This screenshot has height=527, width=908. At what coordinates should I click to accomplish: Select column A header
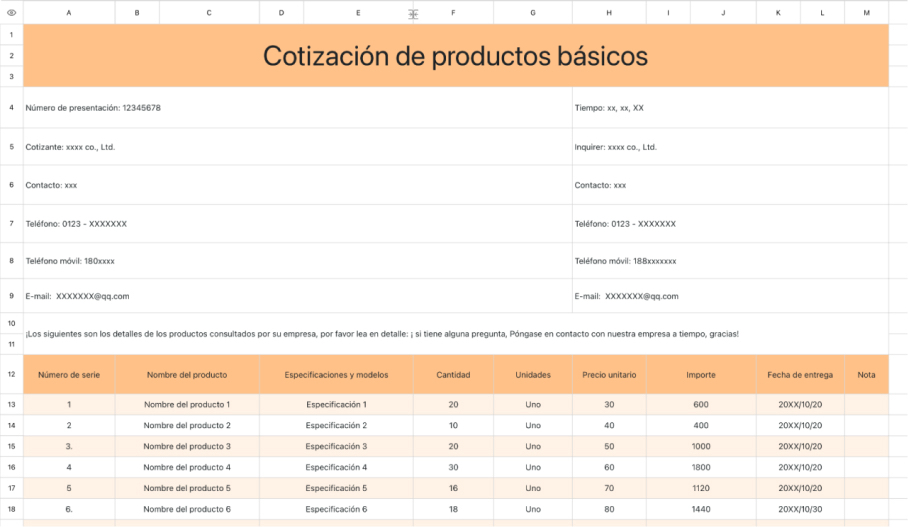tap(69, 12)
